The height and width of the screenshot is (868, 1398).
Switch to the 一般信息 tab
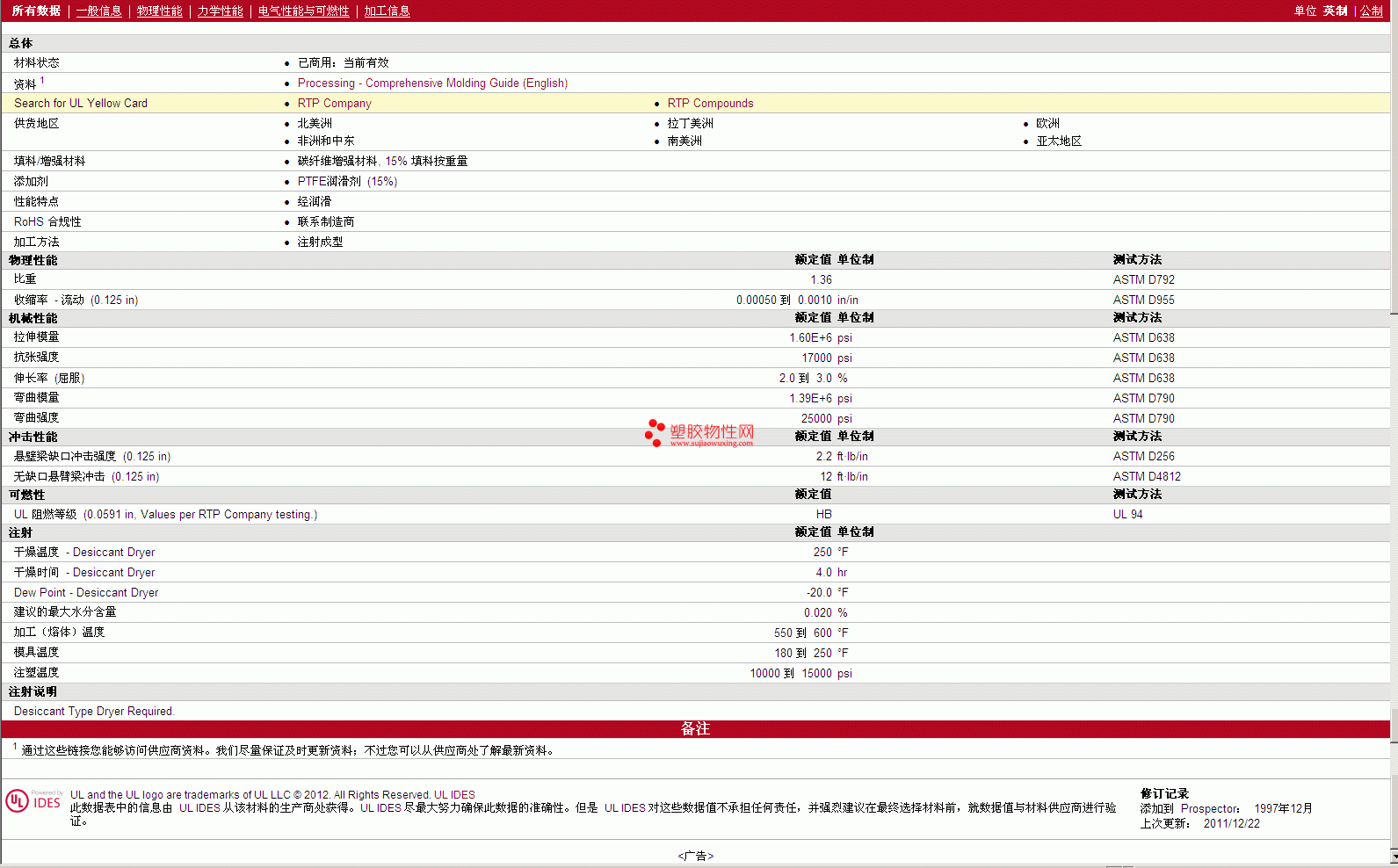pyautogui.click(x=98, y=11)
